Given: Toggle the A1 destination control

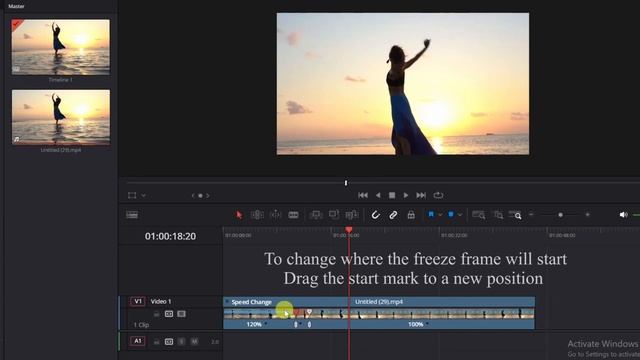Looking at the screenshot, I should point(138,341).
